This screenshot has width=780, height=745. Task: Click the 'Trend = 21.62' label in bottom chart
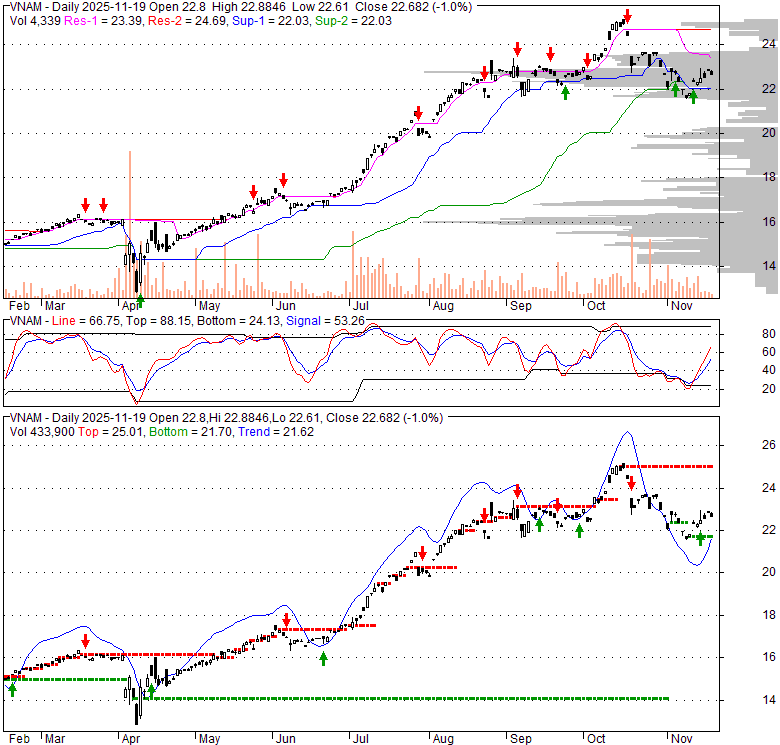coord(276,432)
